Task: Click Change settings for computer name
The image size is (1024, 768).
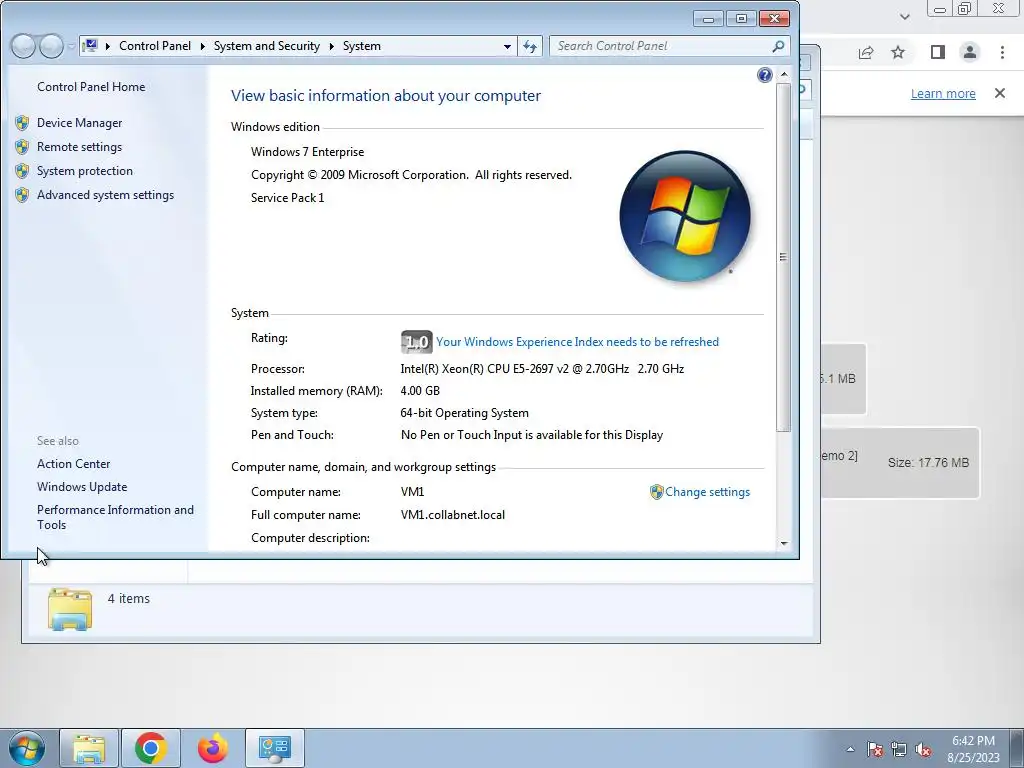Action: coord(707,492)
